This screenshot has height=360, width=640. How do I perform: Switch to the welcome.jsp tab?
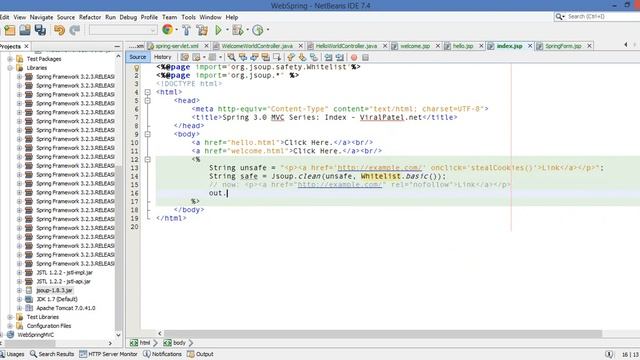415,46
